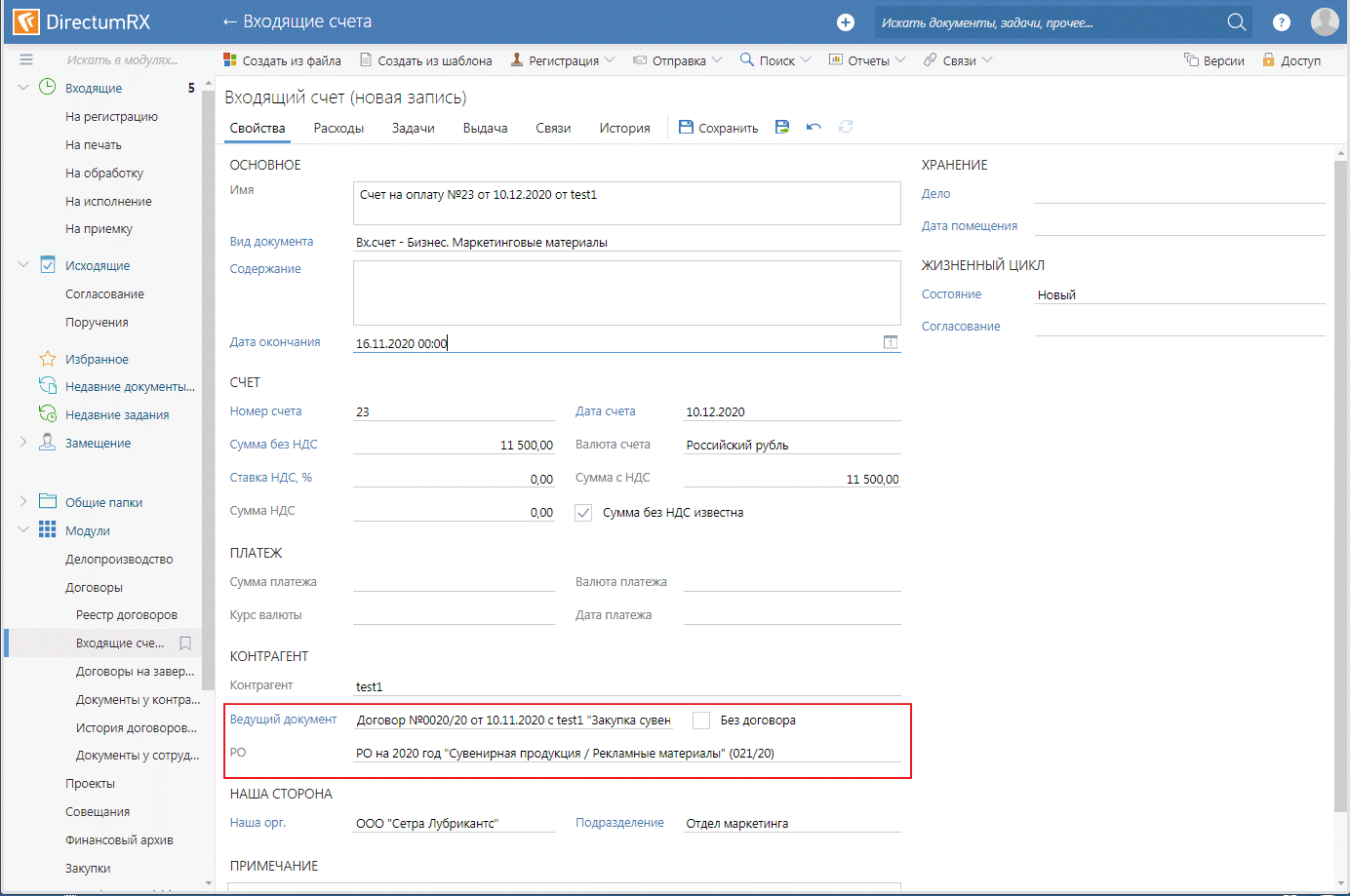Open the Отчеты dropdown menu

pos(867,60)
